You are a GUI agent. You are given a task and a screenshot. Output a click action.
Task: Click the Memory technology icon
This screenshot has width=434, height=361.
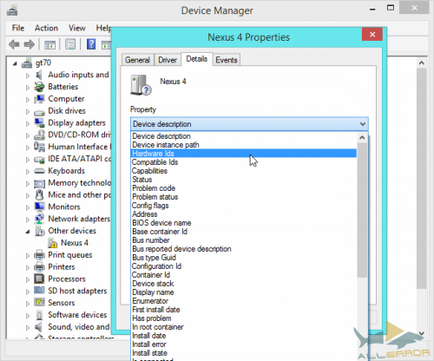click(x=39, y=183)
